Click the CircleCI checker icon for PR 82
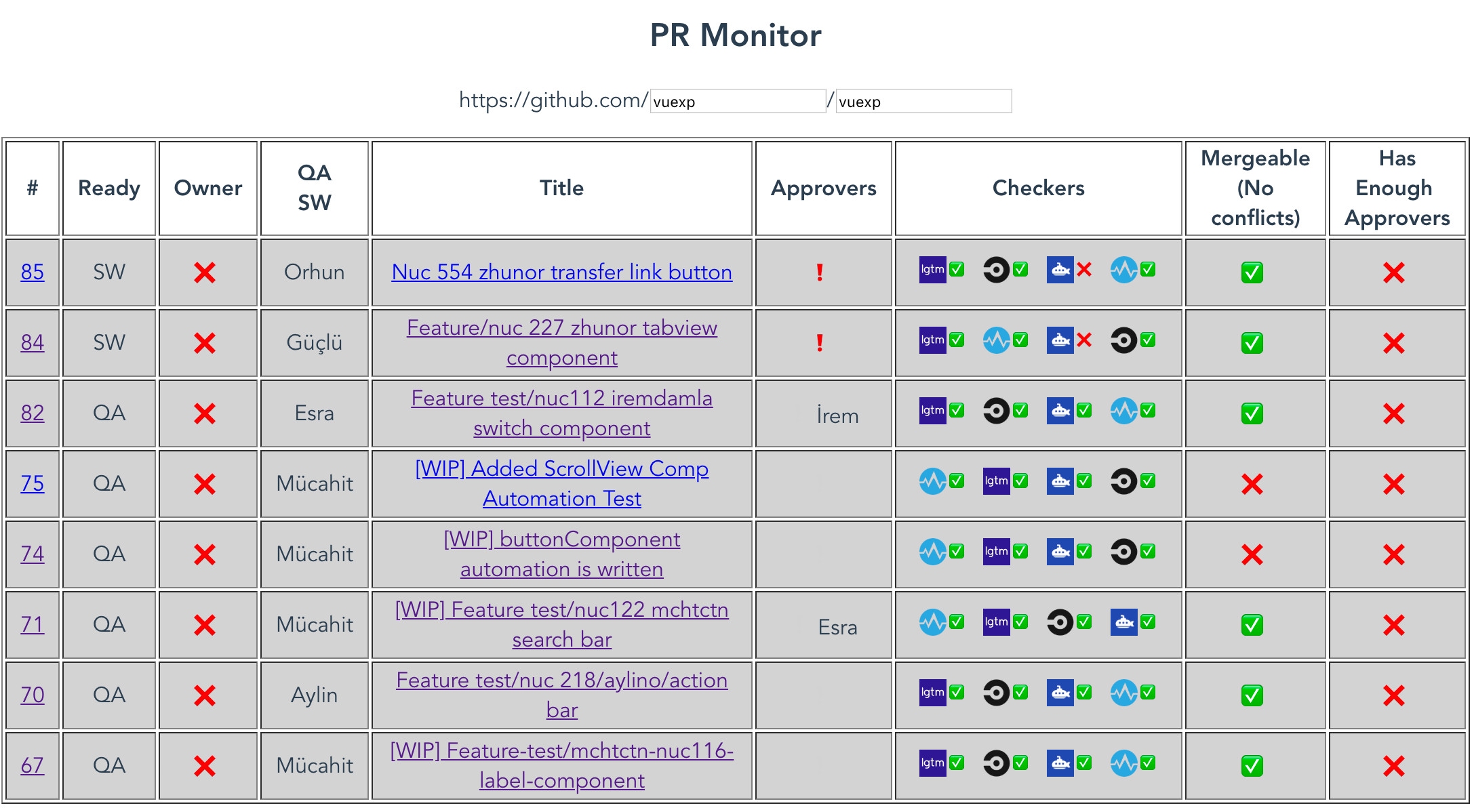 tap(996, 411)
